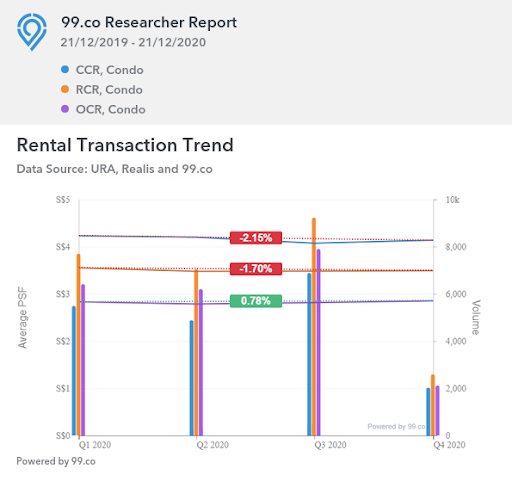
Task: Click the purple OCR, Condo legend dot
Action: (65, 109)
